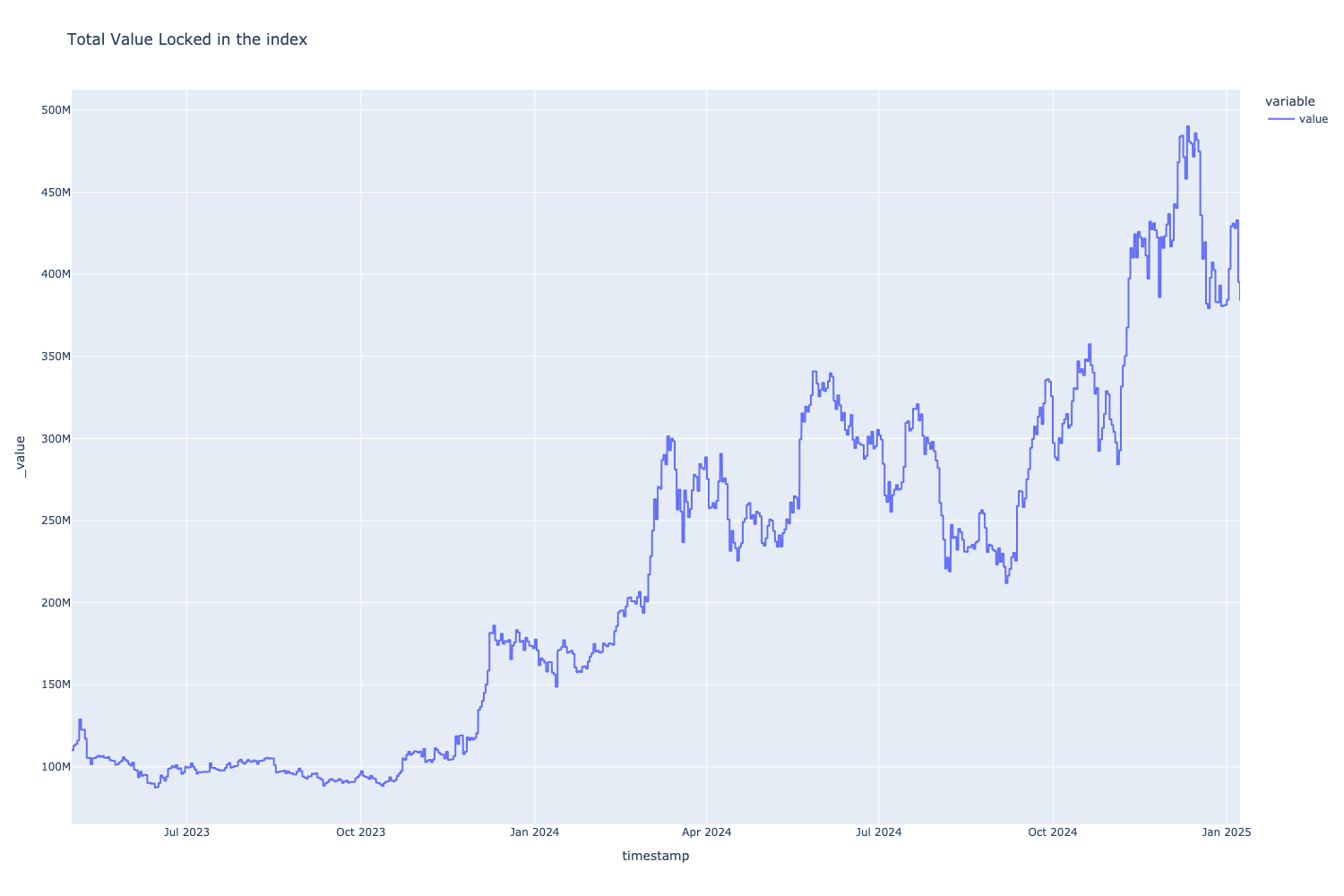Screen dimensions: 1344x896
Task: Click the '300M' y-axis label
Action: 54,438
